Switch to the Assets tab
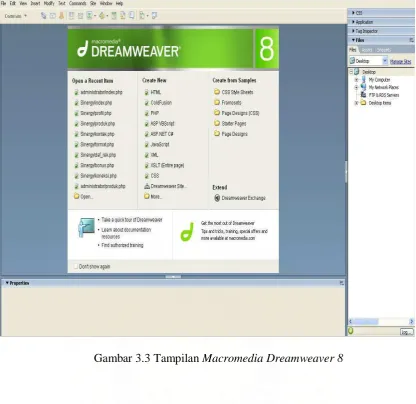This screenshot has width=416, height=404. [367, 50]
